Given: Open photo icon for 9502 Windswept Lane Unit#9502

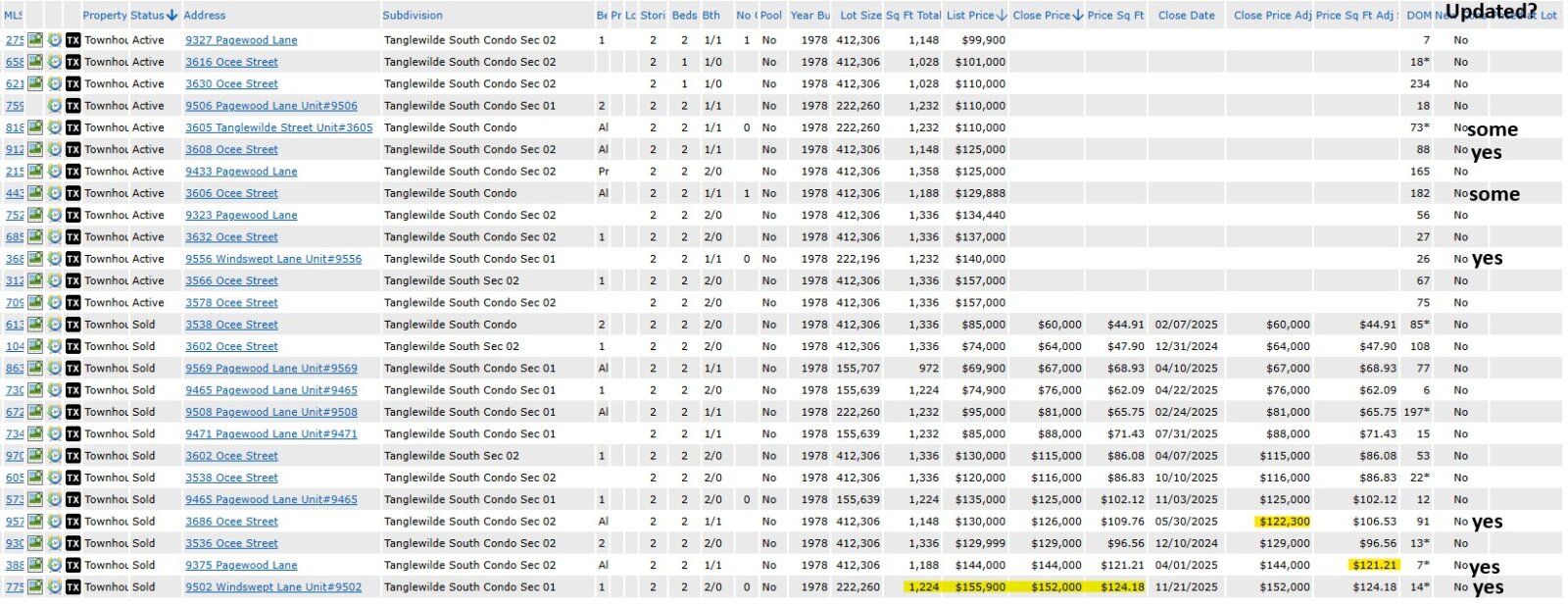Looking at the screenshot, I should point(35,587).
